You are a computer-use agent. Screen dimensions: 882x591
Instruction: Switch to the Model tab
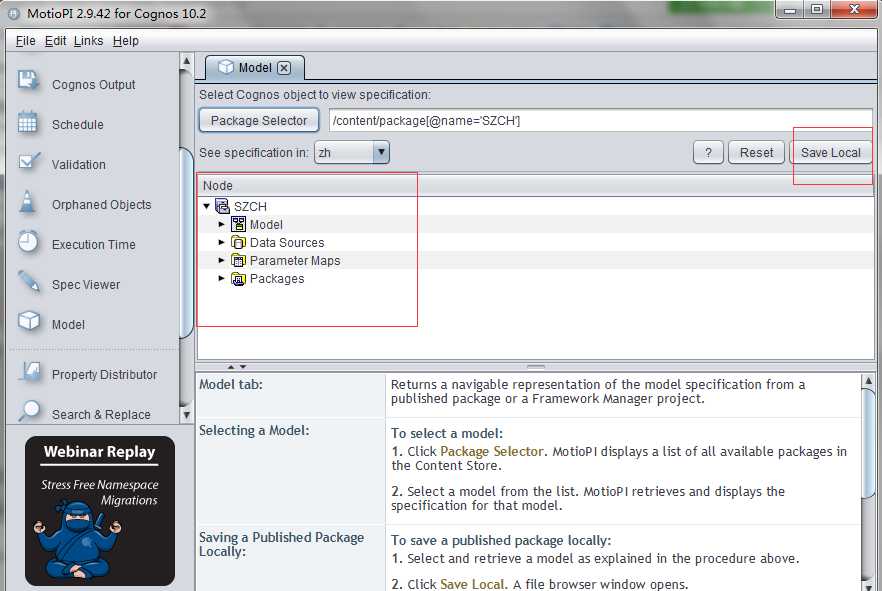pyautogui.click(x=255, y=68)
